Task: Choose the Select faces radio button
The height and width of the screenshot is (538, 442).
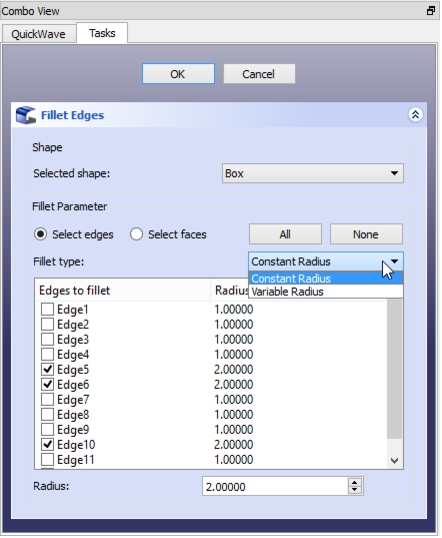Action: pyautogui.click(x=136, y=234)
